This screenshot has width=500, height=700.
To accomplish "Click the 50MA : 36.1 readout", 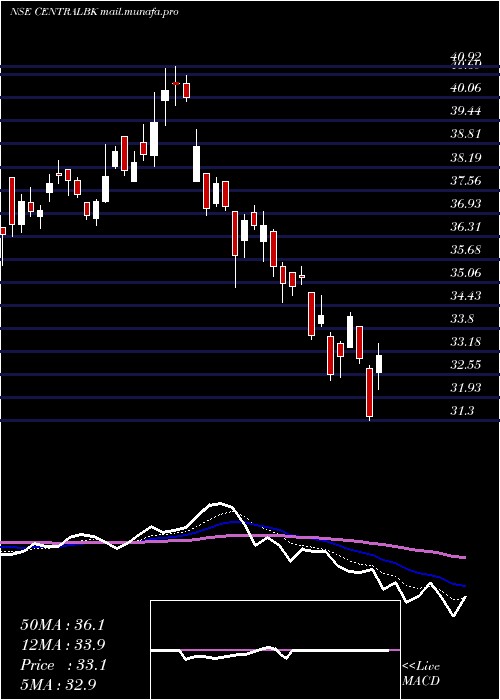I will [62, 625].
